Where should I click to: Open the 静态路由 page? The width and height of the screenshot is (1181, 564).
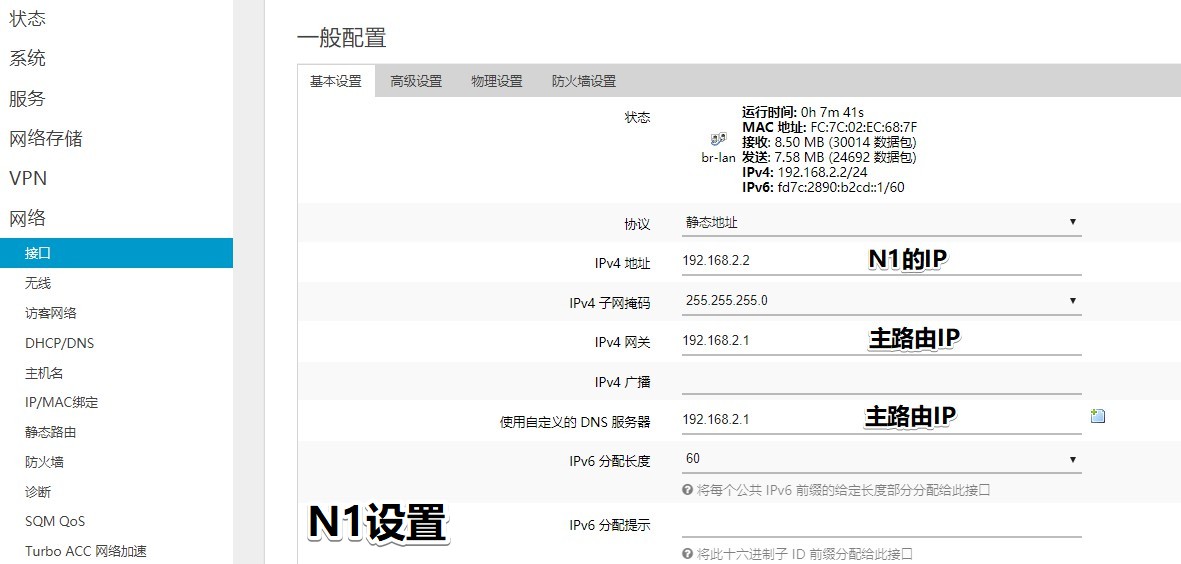(50, 432)
